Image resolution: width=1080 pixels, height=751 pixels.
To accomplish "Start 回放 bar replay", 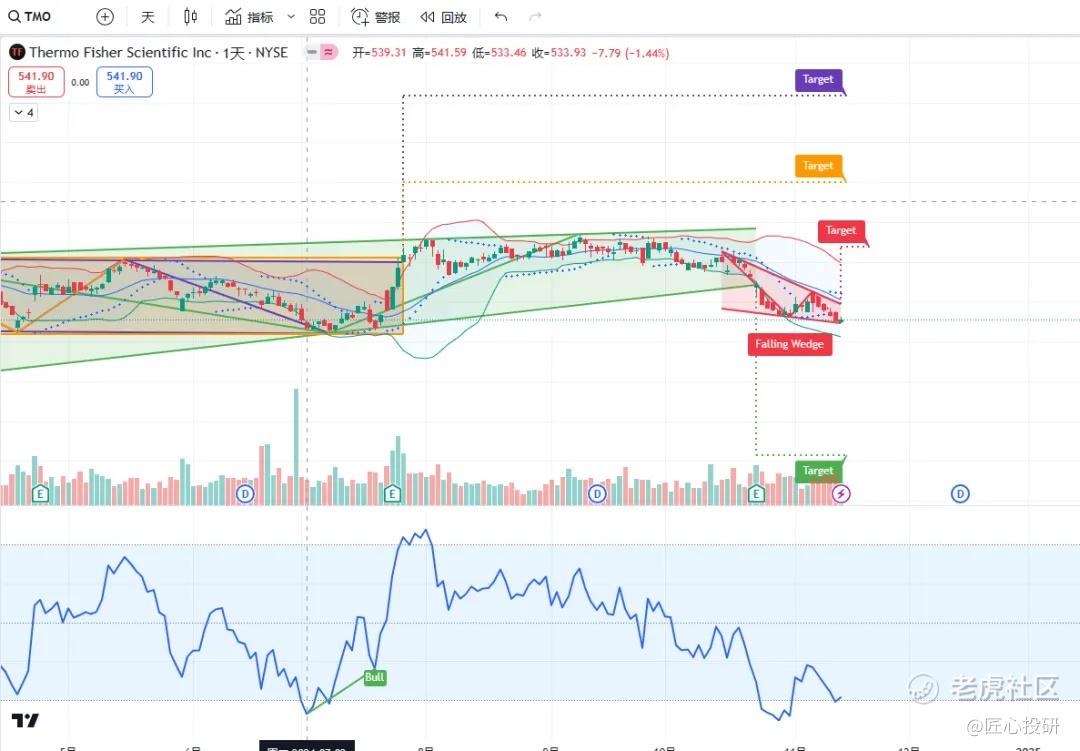I will coord(444,17).
